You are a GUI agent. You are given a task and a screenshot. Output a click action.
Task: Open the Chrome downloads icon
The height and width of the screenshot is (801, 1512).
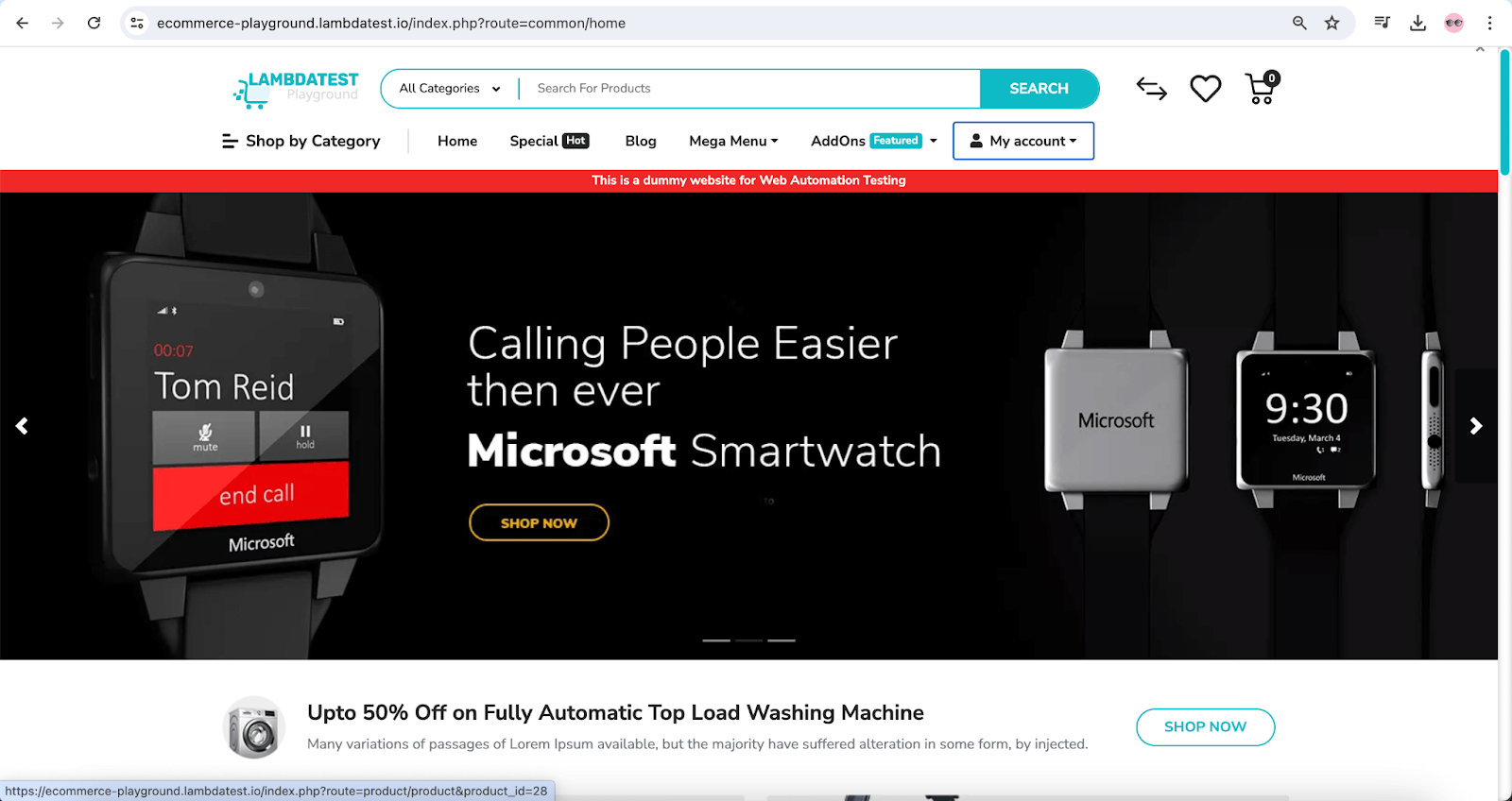click(x=1417, y=23)
